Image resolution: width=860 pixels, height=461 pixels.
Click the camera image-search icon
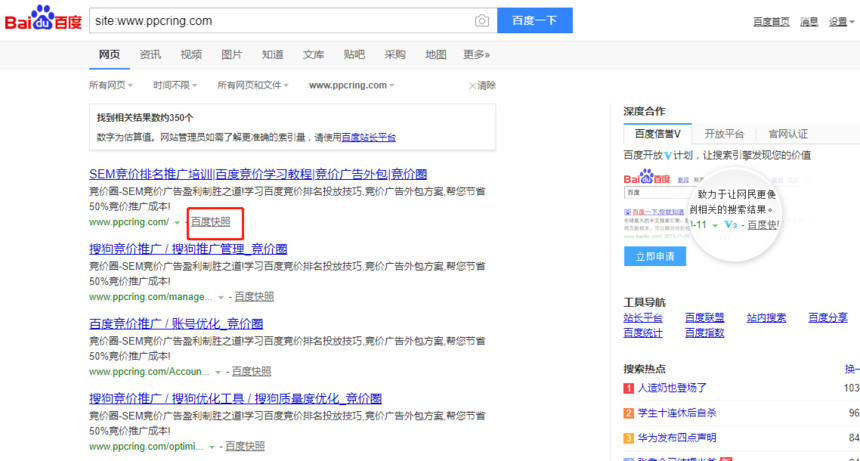coord(482,21)
